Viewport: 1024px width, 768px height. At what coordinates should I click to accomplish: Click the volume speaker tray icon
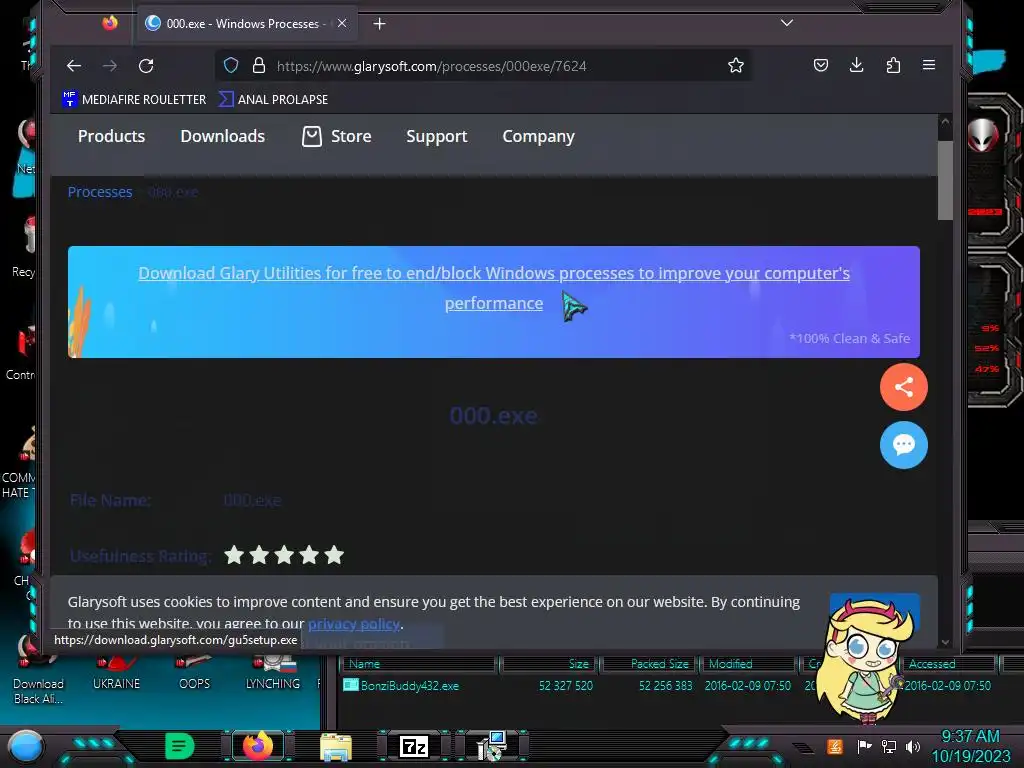tap(913, 746)
